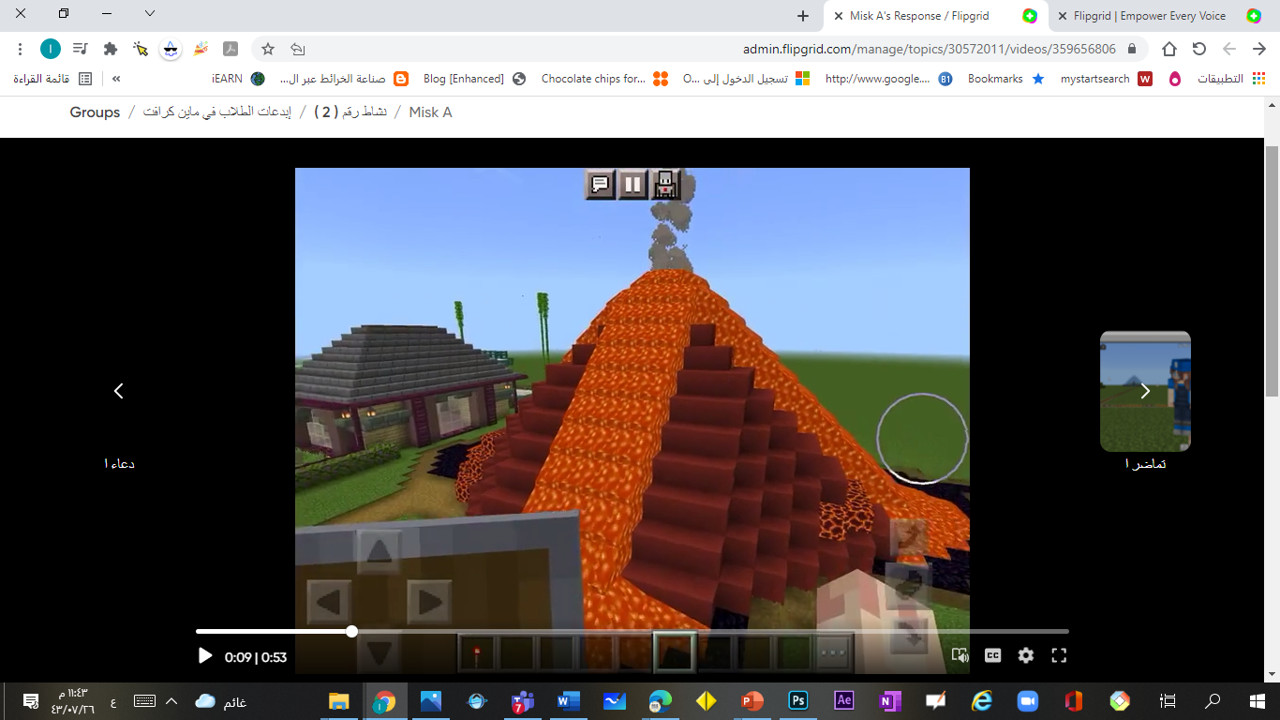Screen dimensions: 1280x720
Task: Open the Chrome profile avatar
Action: 50,49
